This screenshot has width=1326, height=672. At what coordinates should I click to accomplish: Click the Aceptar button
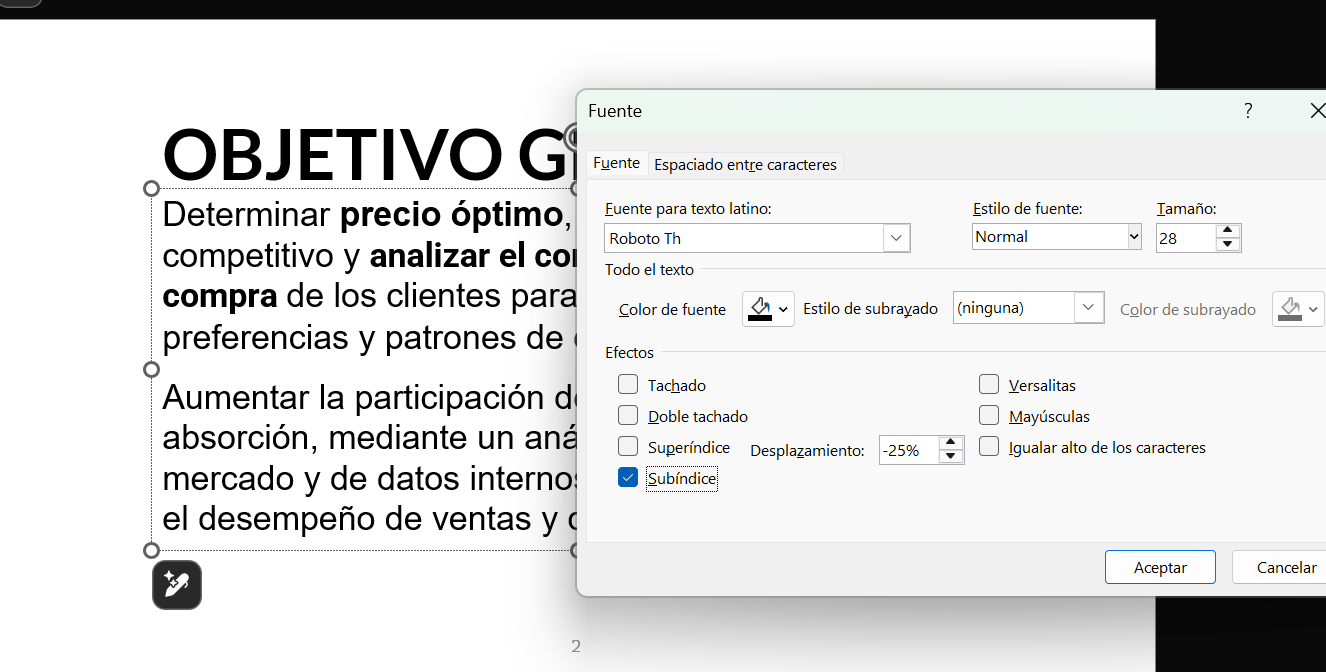coord(1160,567)
